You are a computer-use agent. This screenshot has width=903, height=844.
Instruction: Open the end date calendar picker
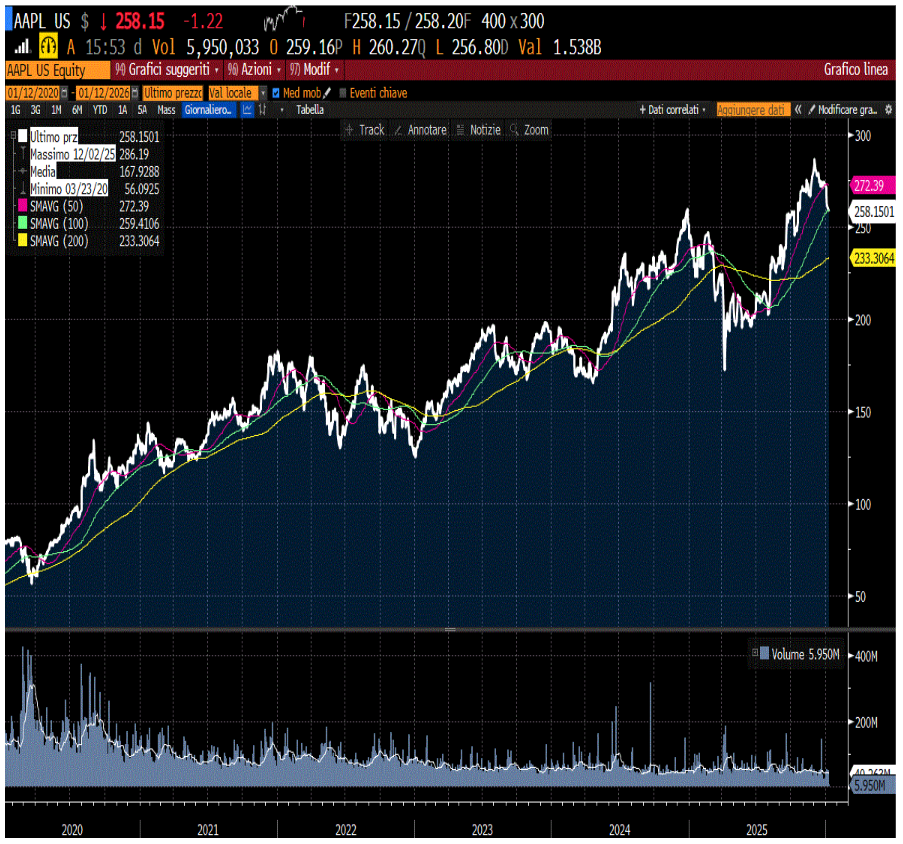click(x=135, y=93)
